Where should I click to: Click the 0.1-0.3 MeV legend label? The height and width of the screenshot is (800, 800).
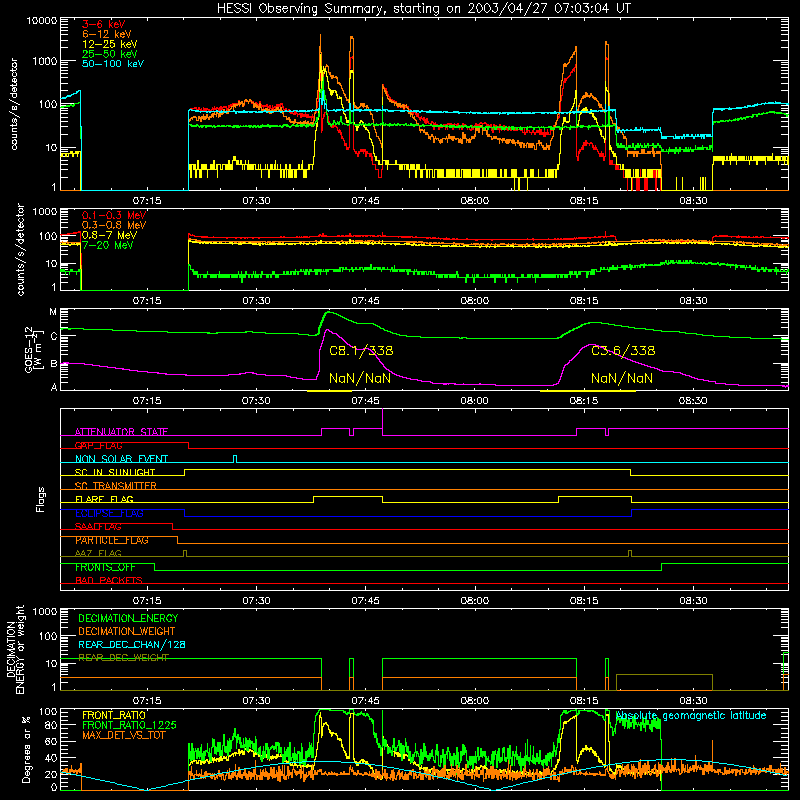(x=114, y=215)
